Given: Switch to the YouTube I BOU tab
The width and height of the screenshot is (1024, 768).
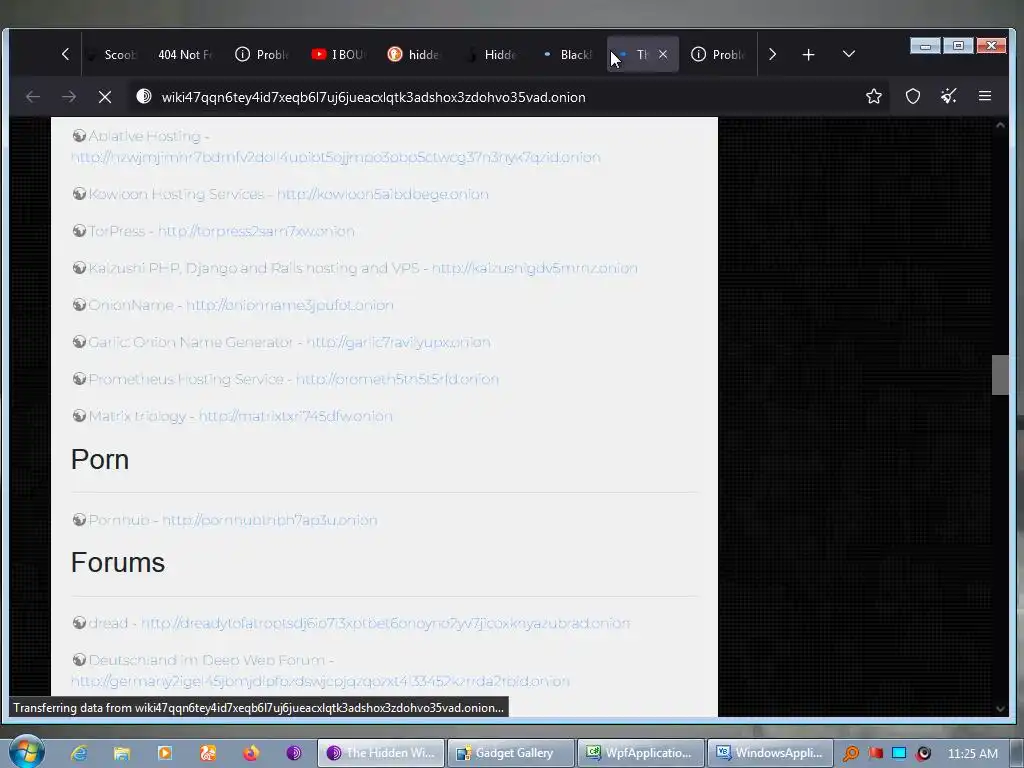Looking at the screenshot, I should coord(338,55).
